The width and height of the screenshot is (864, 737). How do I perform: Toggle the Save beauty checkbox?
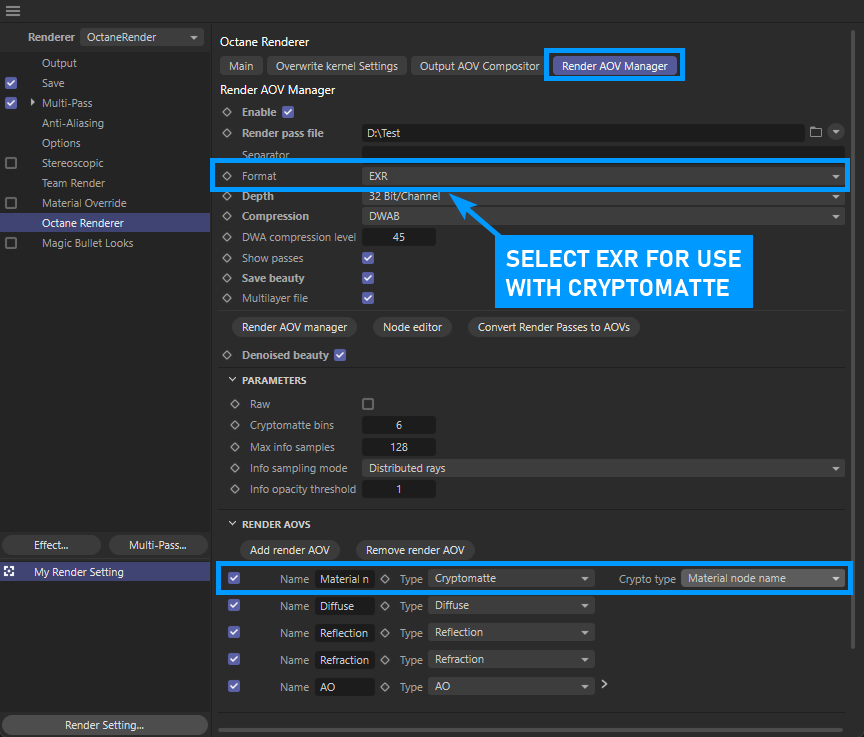click(368, 278)
